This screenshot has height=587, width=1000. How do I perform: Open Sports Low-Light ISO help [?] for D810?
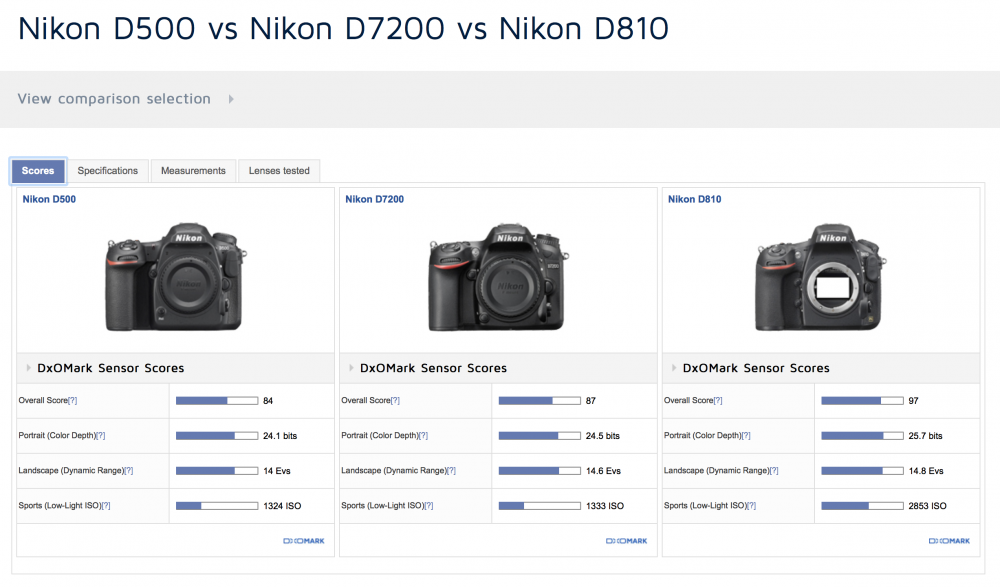[x=751, y=506]
